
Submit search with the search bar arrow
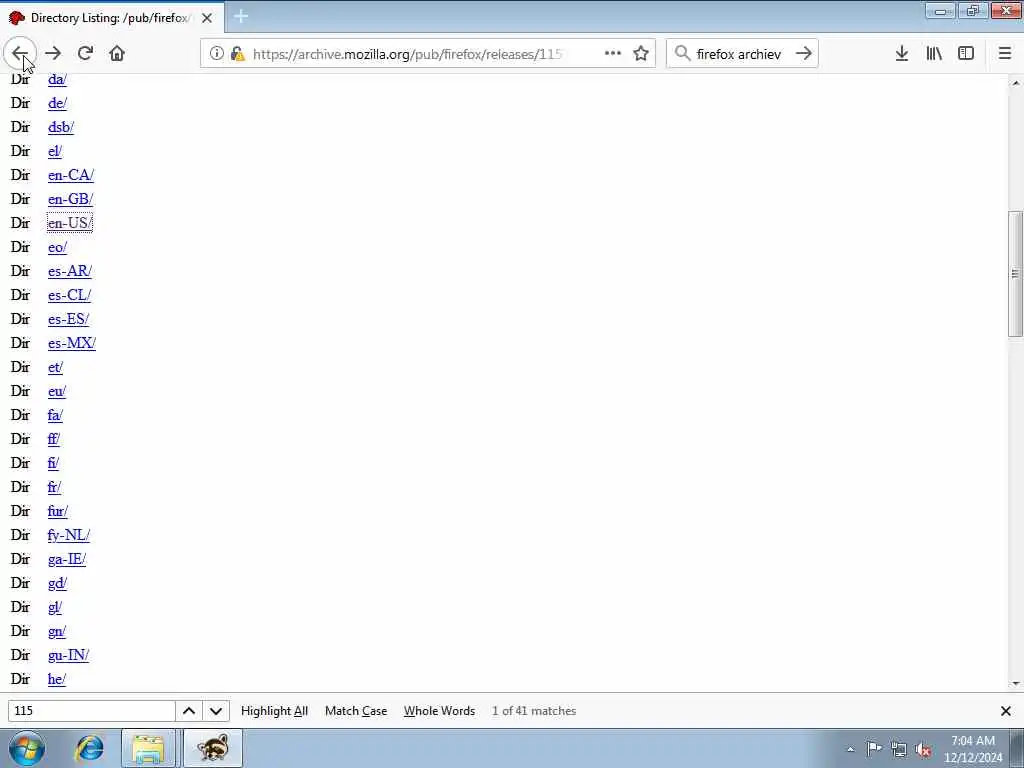point(804,54)
